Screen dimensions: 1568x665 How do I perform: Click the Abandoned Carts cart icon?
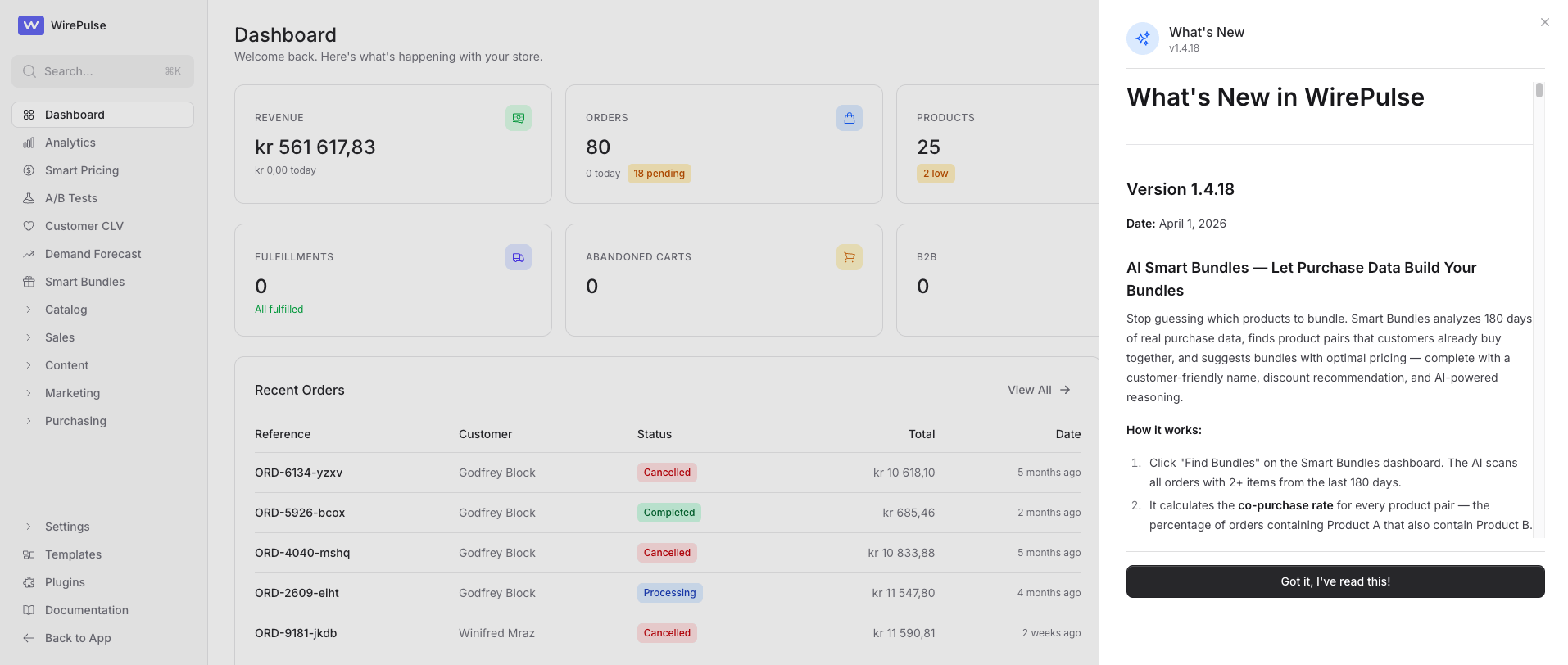click(850, 257)
